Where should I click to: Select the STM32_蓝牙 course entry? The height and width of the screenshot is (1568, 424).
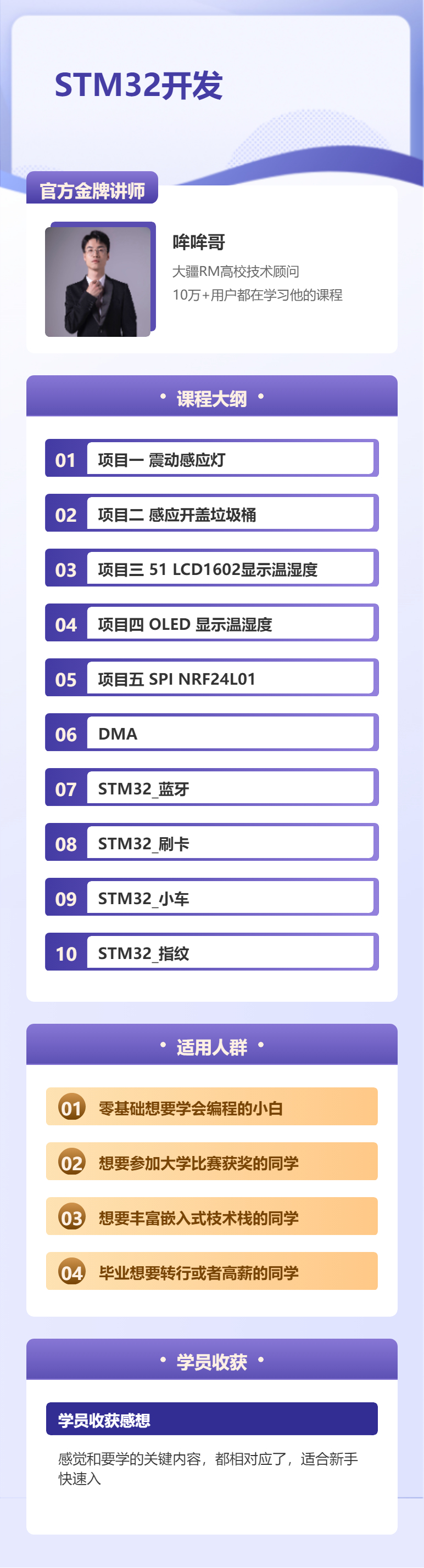click(212, 787)
